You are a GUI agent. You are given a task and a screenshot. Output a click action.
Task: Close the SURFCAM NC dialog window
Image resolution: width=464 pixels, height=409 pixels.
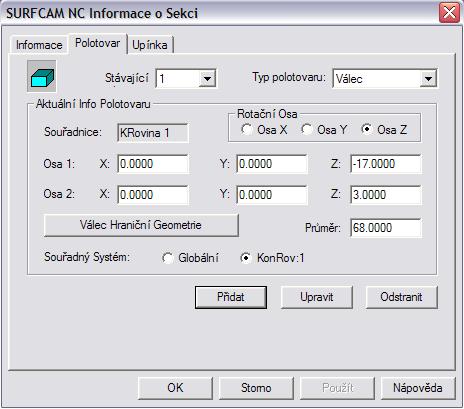[449, 13]
